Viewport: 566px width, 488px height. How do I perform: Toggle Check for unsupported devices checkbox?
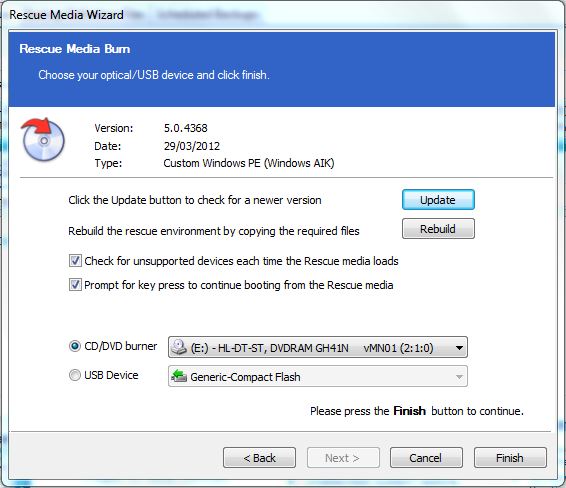[x=75, y=260]
